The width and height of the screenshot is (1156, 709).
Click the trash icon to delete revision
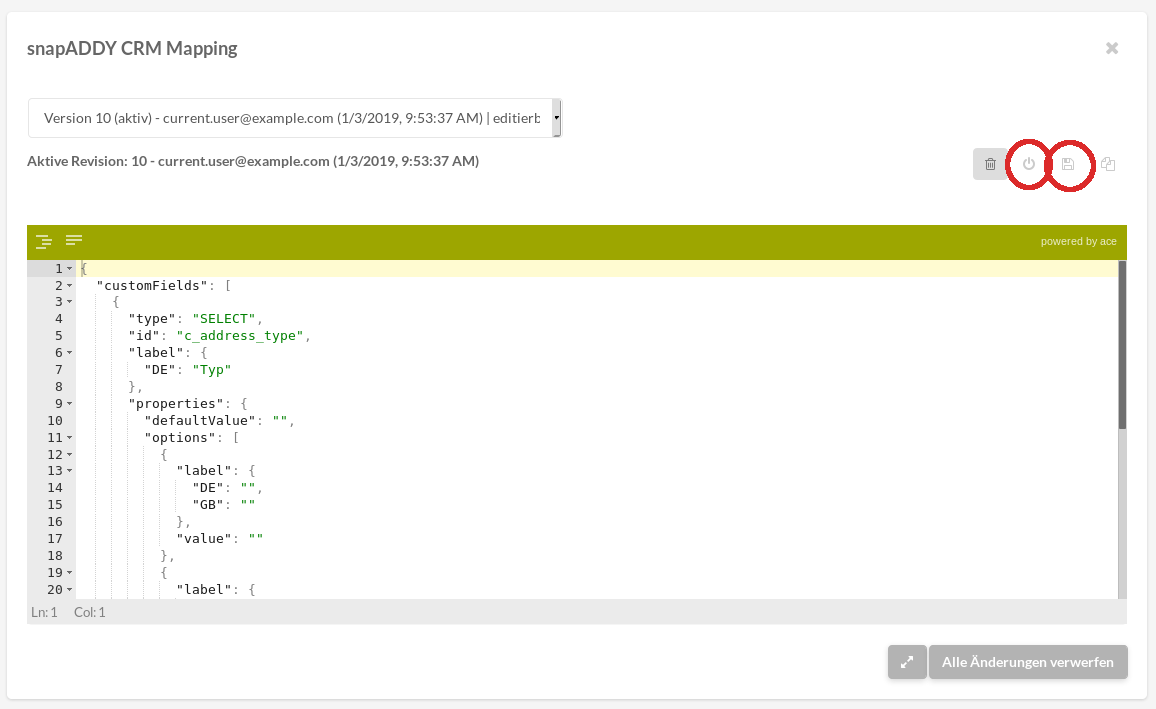(990, 164)
